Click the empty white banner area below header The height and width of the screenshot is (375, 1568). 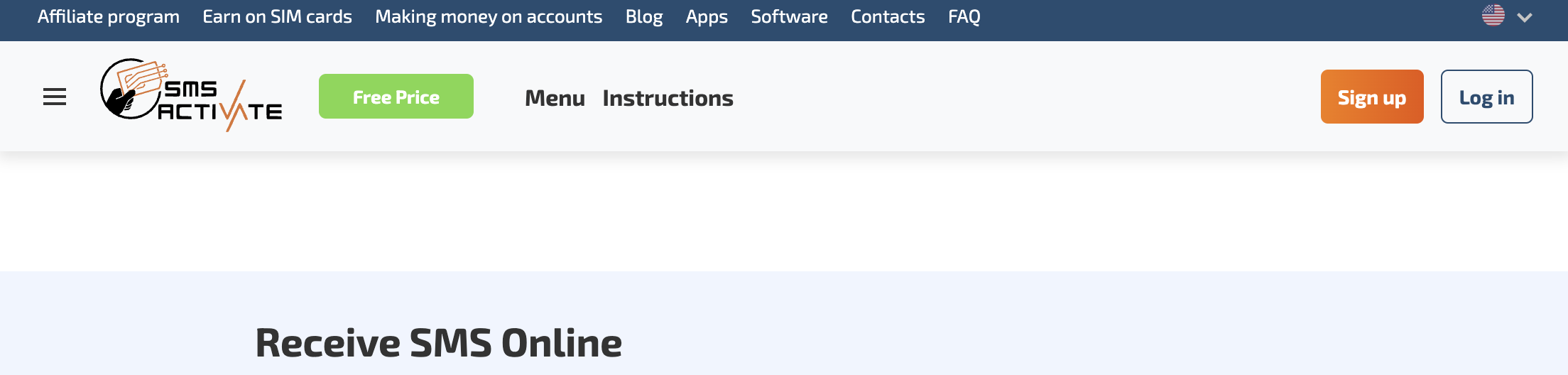(x=784, y=212)
